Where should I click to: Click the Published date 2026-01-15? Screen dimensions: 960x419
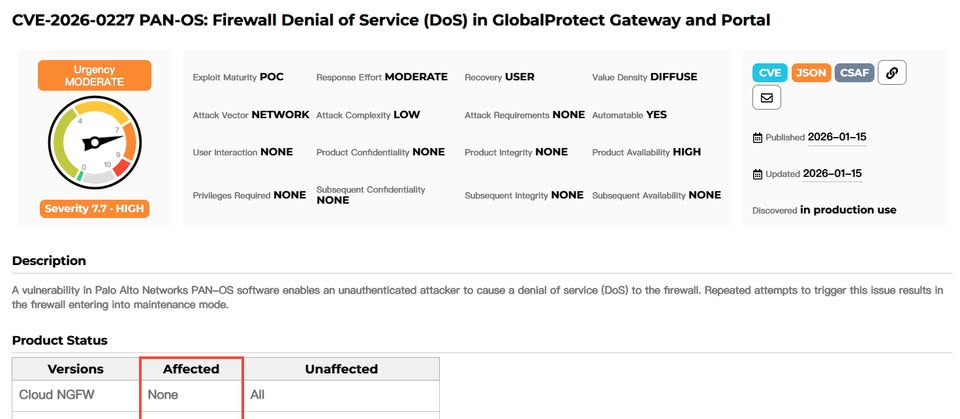click(836, 137)
